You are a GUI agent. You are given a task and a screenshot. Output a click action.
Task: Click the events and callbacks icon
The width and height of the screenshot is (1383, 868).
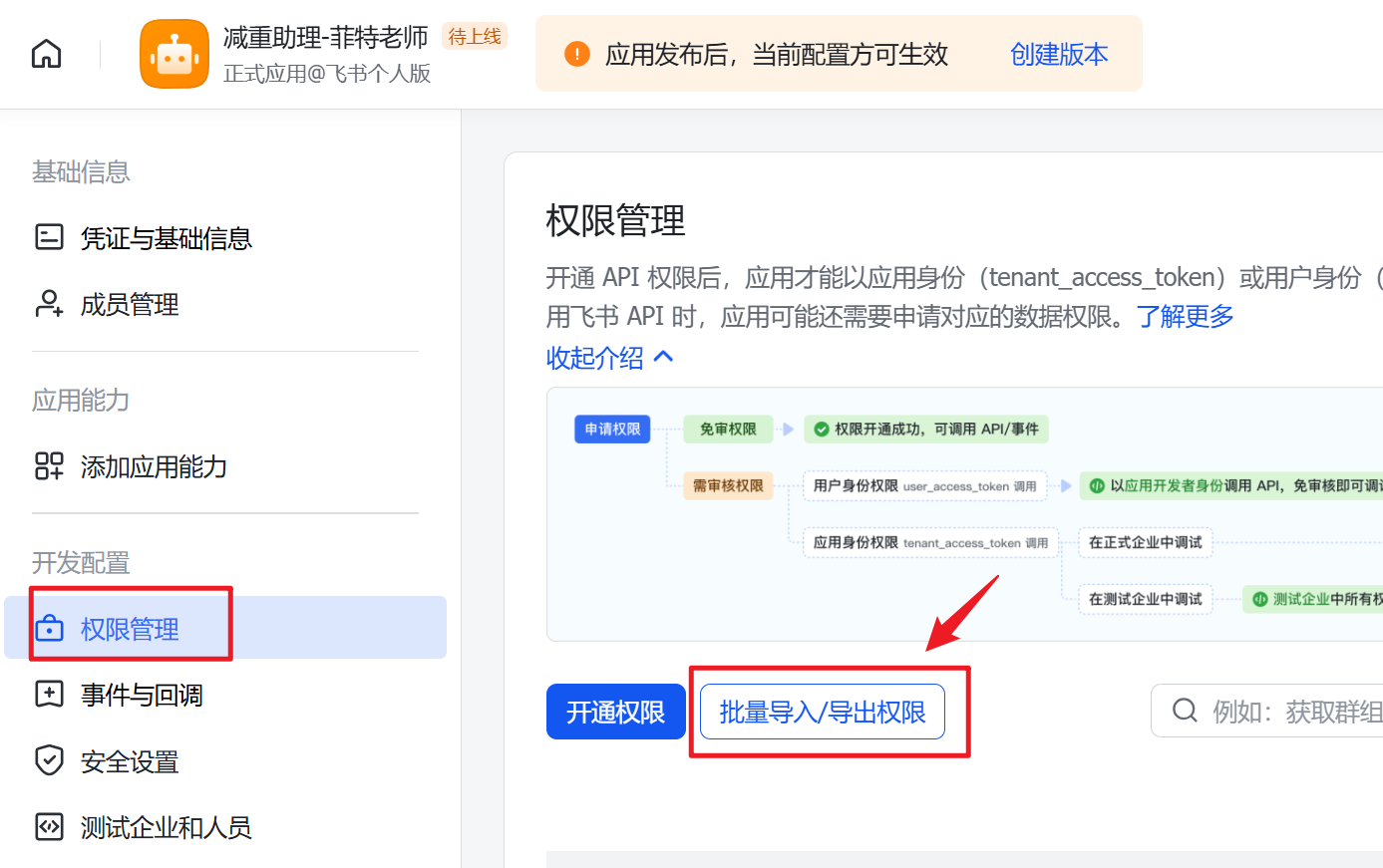click(x=49, y=695)
